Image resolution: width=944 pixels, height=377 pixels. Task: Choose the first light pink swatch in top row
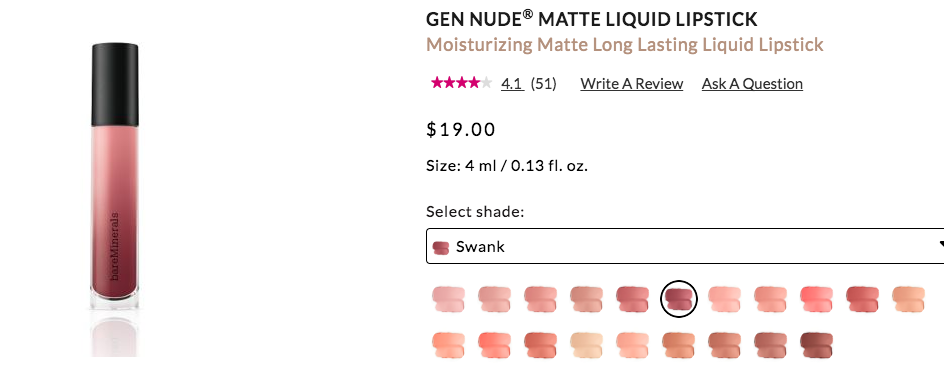pos(449,299)
